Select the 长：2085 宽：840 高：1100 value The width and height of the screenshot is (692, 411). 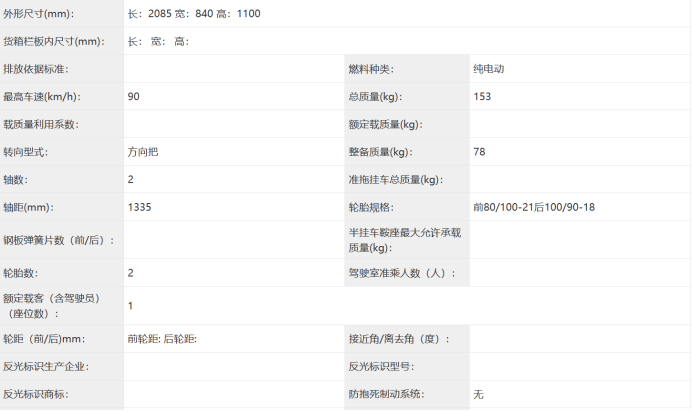click(x=194, y=14)
